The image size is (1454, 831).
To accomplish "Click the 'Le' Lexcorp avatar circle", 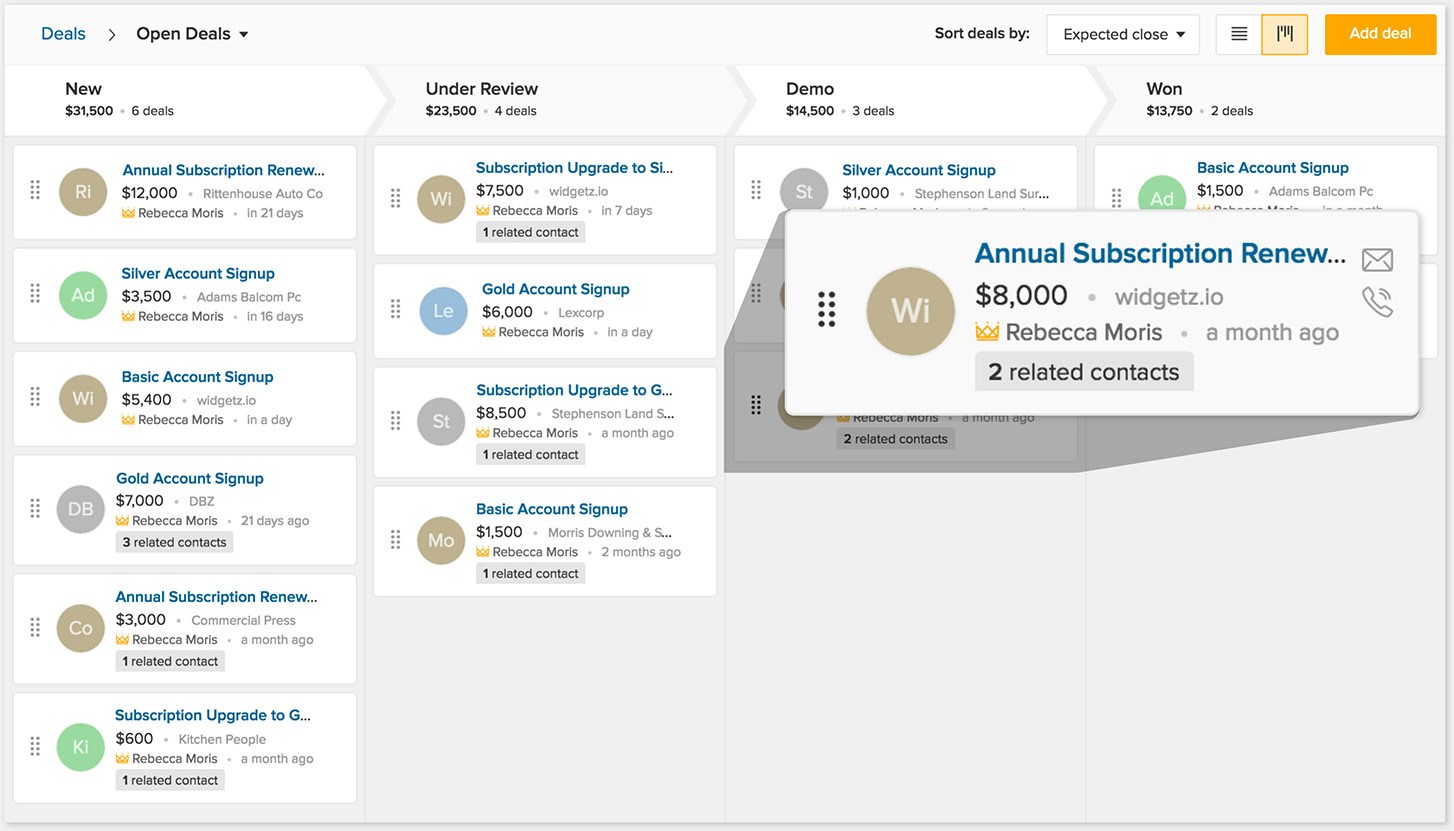I will coord(443,311).
